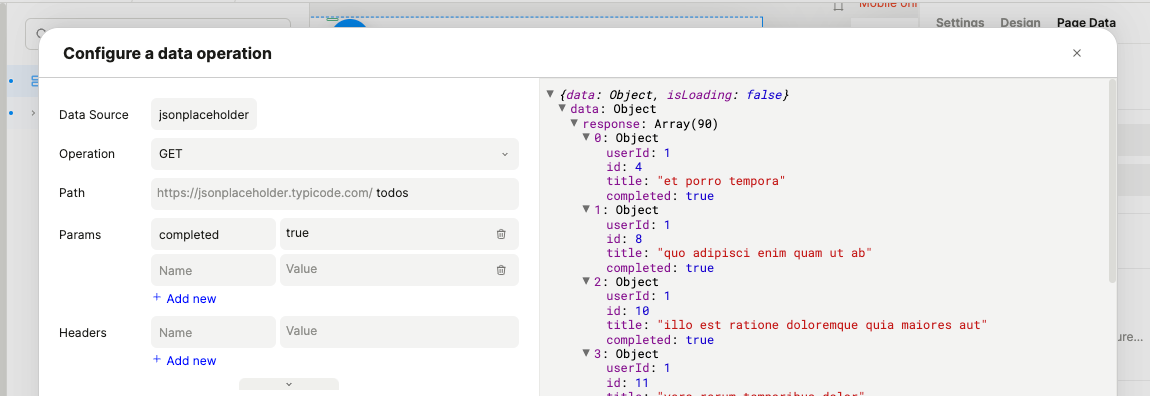Click the Operation label
1150x396 pixels.
(x=87, y=154)
